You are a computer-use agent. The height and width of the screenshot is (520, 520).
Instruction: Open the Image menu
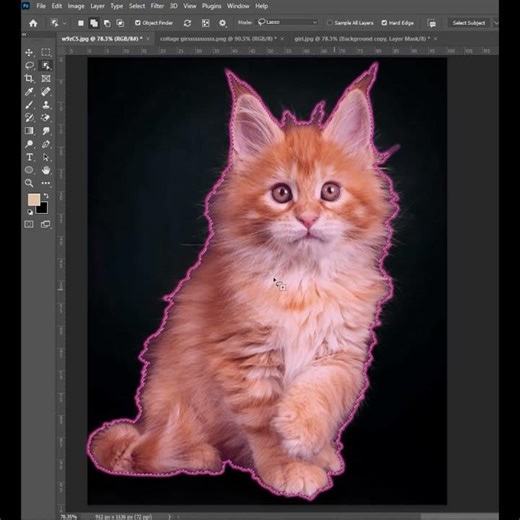[76, 6]
